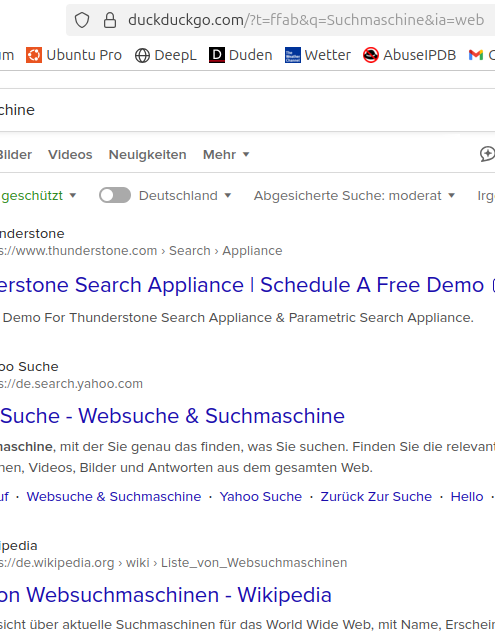The width and height of the screenshot is (495, 638).
Task: Open the chat icon beside the tabs
Action: point(487,154)
